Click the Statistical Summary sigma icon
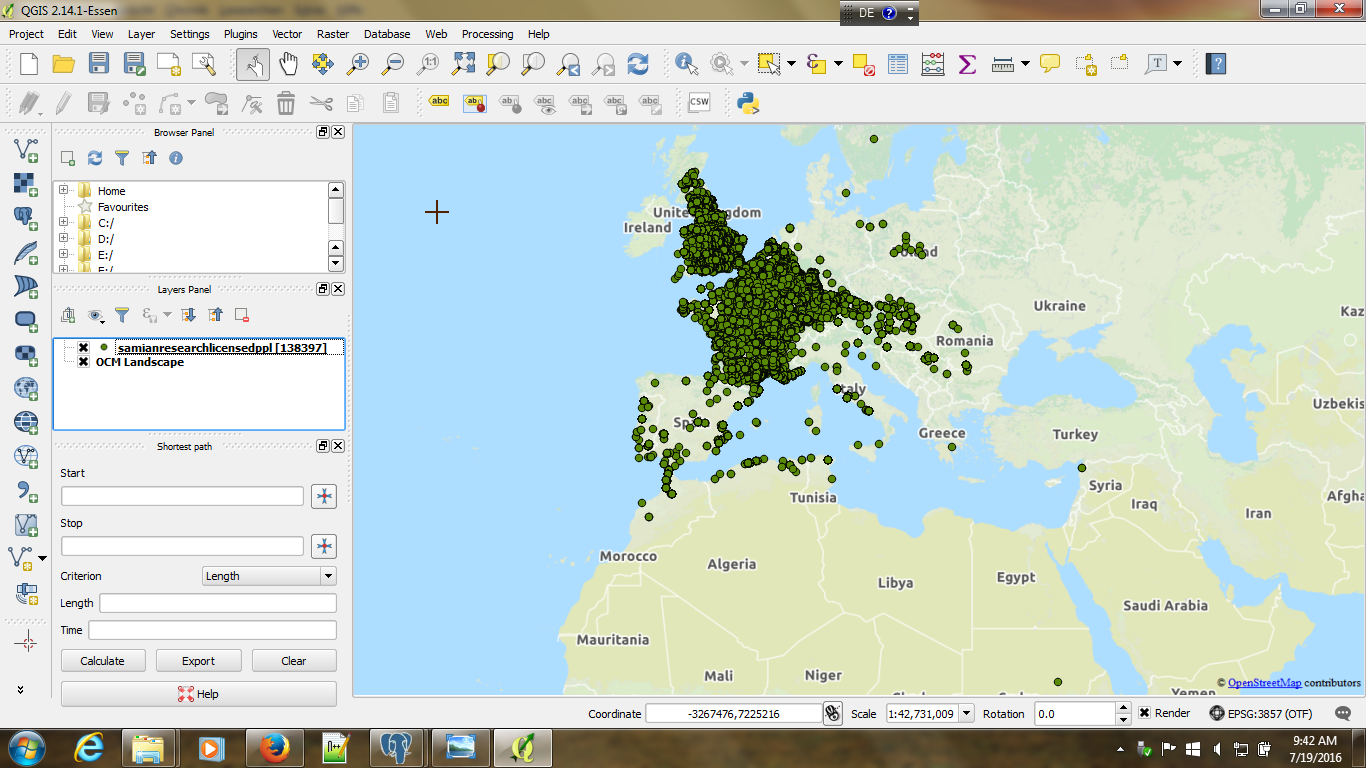 click(x=967, y=64)
